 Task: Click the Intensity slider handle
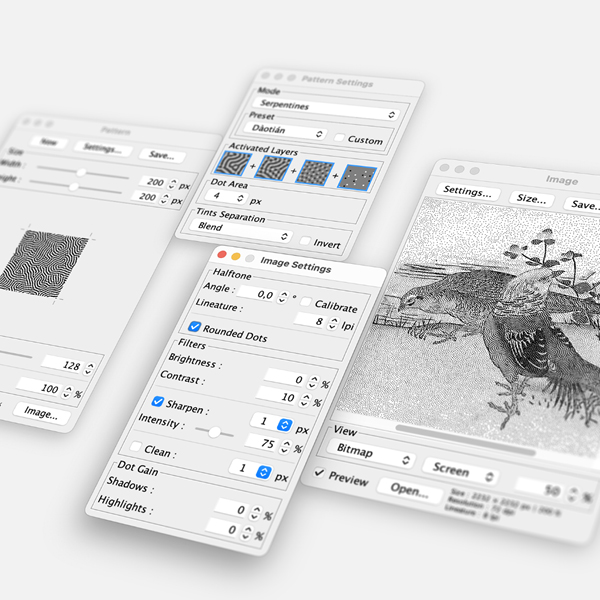point(214,432)
